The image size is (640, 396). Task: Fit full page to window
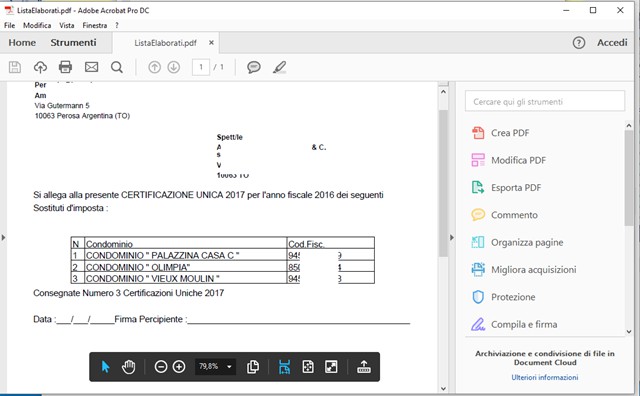point(308,367)
